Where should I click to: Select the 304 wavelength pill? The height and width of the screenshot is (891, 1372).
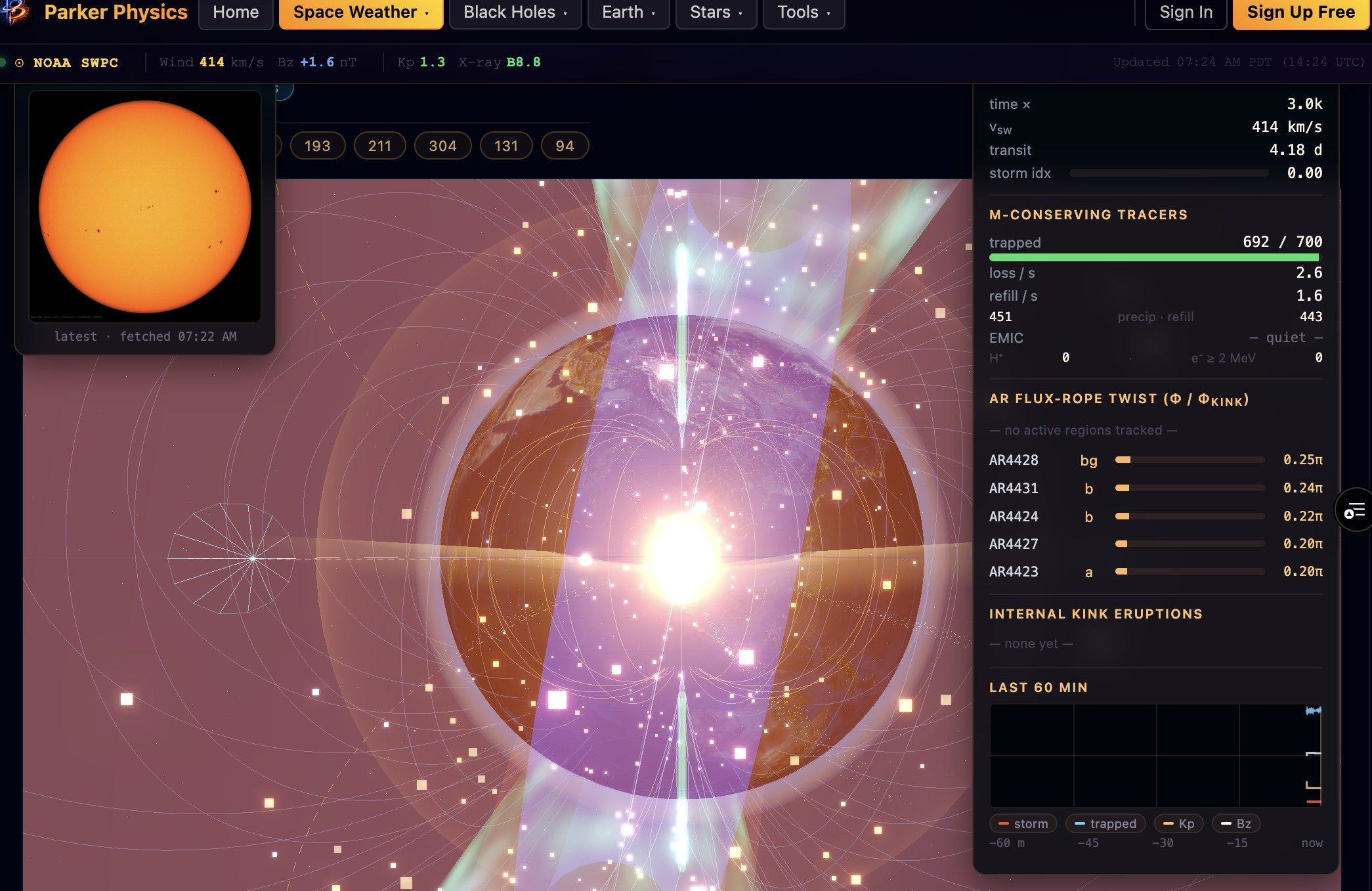[443, 146]
